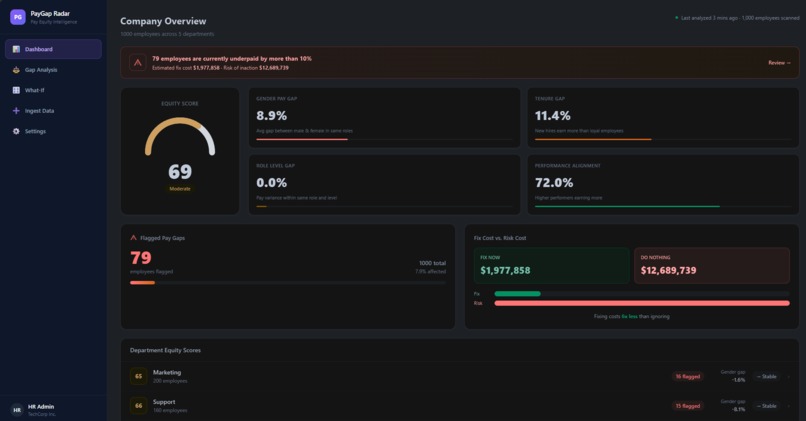
Task: Click the Tenure Gap orange progress bar
Action: pos(593,139)
